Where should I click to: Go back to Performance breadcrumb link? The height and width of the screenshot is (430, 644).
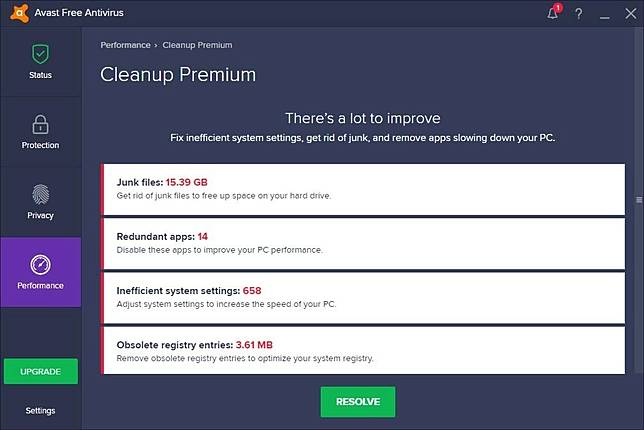coord(125,45)
